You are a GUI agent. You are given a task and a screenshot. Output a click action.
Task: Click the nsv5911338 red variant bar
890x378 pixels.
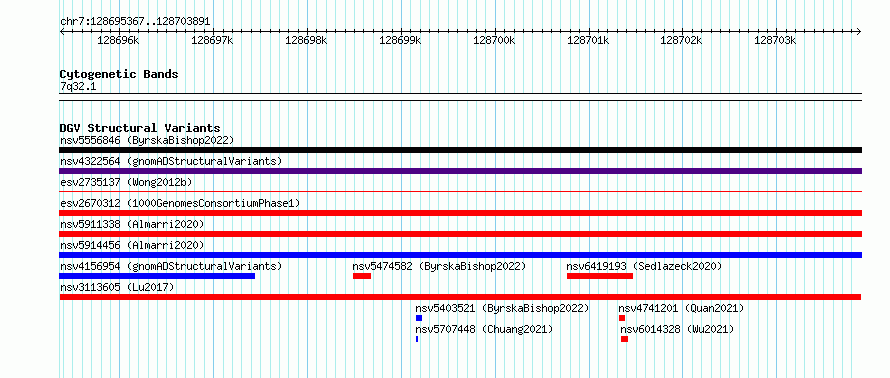coord(460,234)
